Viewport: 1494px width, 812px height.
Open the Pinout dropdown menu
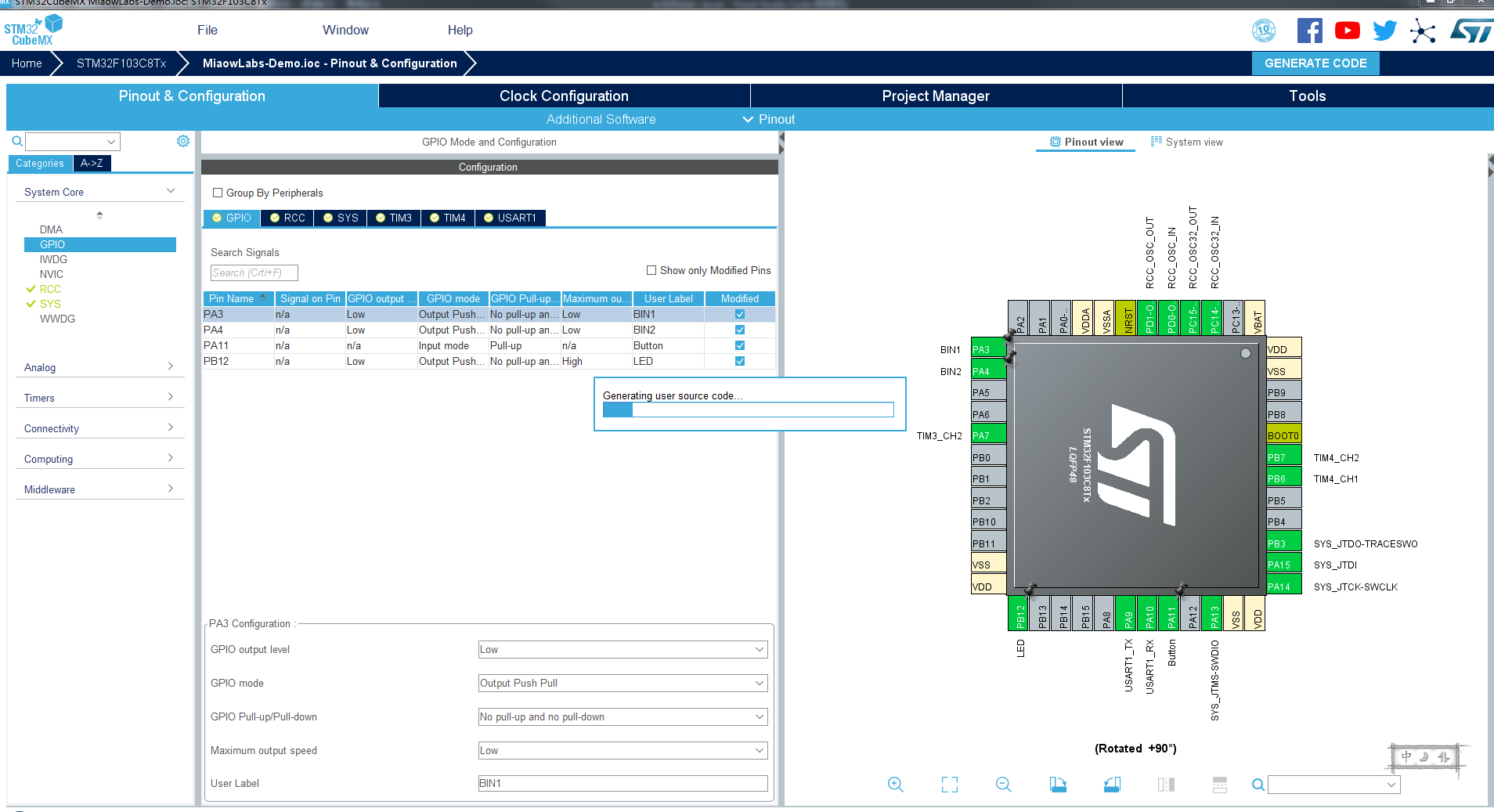click(x=769, y=119)
